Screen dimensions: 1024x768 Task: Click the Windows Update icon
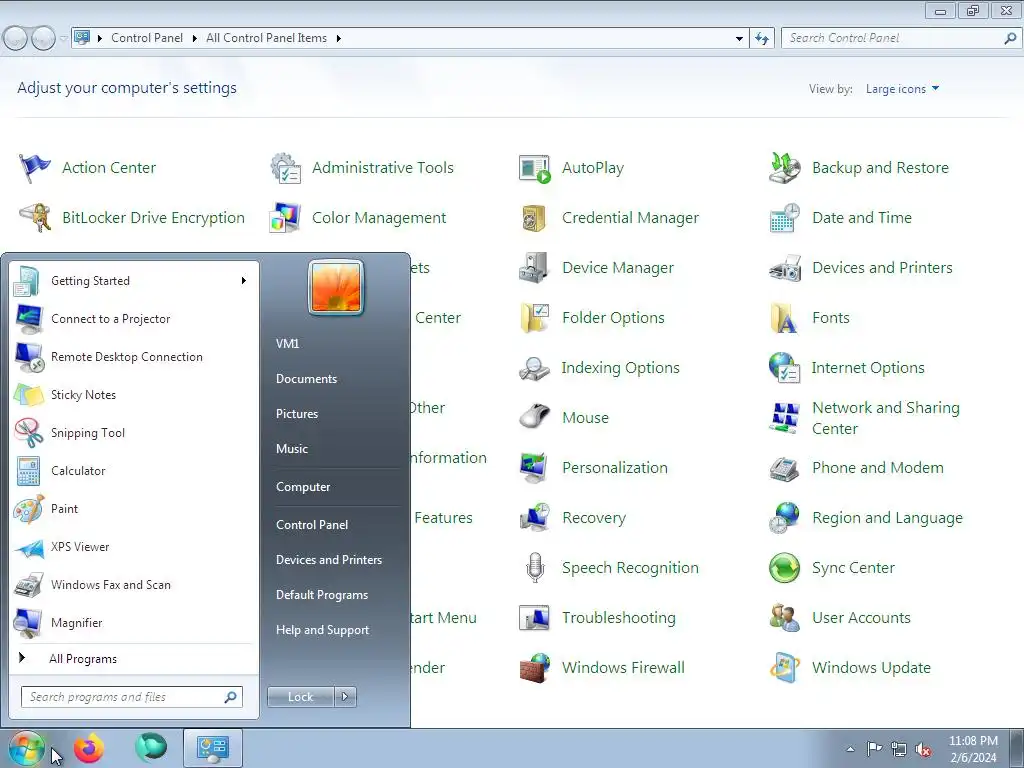click(784, 667)
